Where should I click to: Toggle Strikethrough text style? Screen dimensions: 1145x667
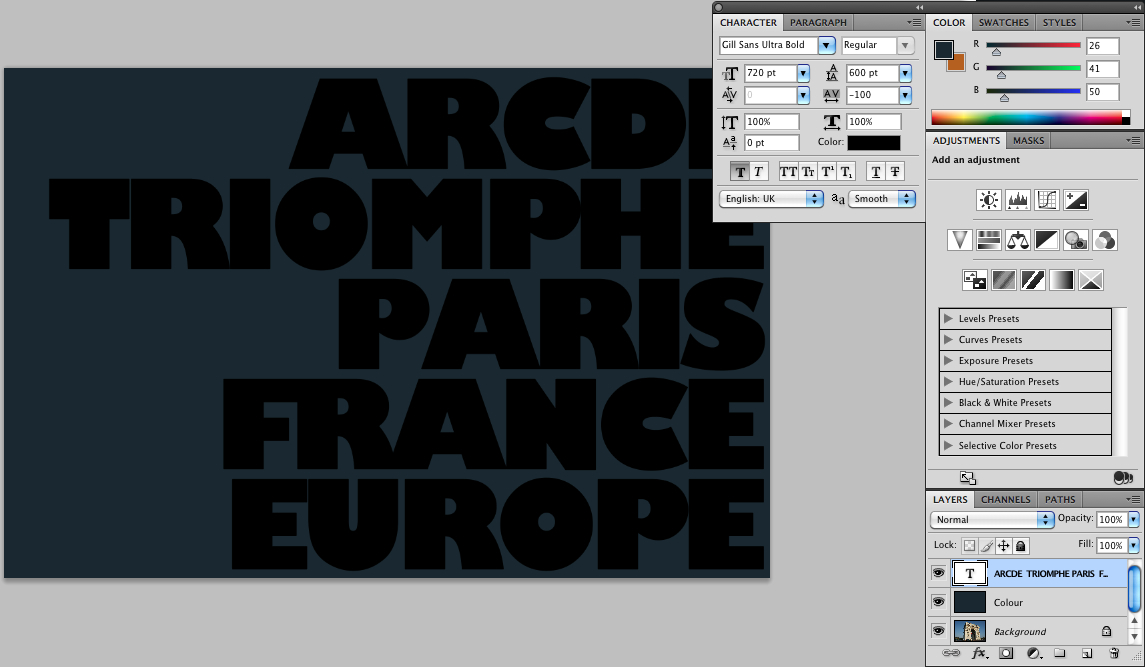coord(895,172)
